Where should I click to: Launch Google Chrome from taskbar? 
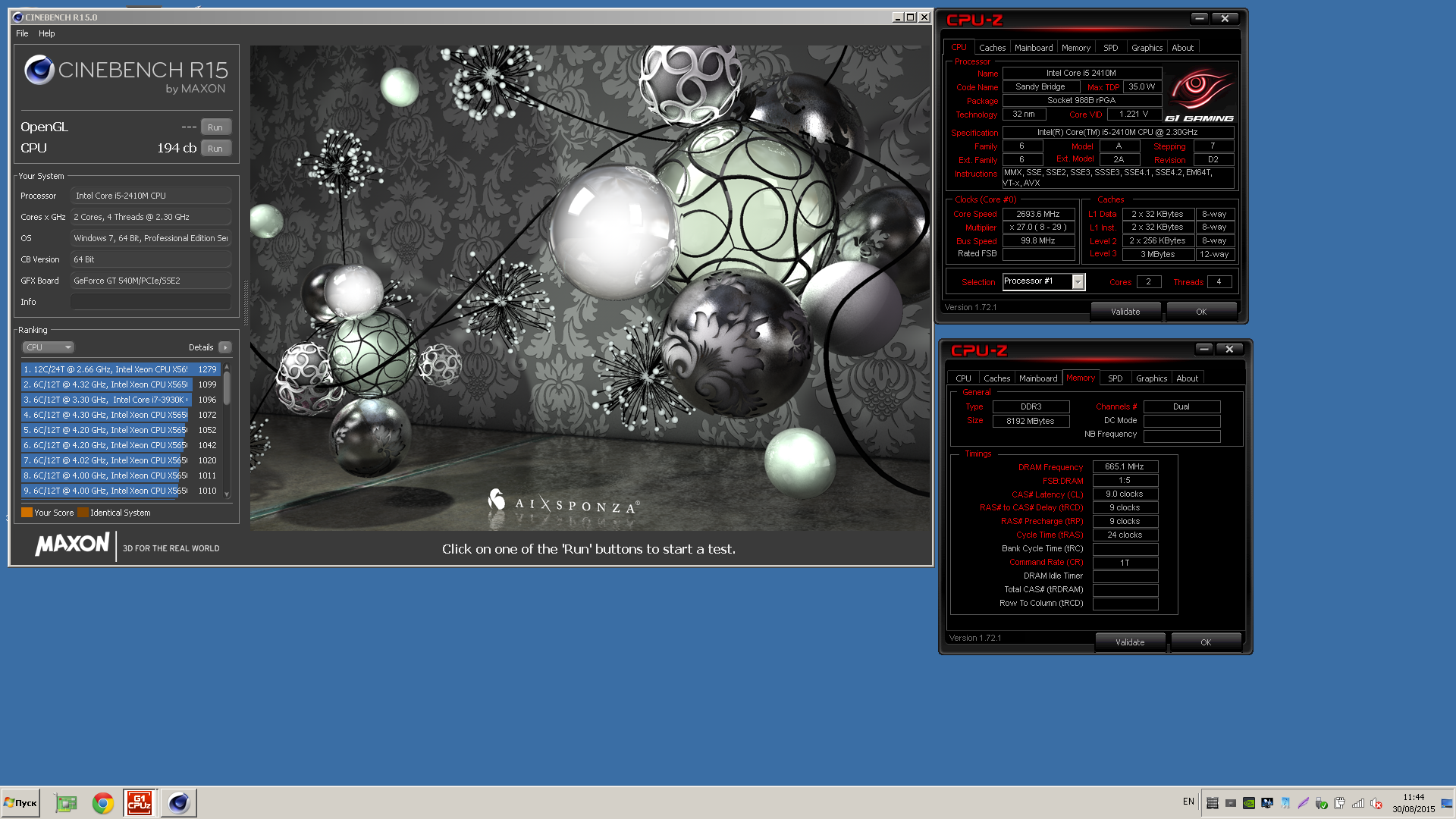pyautogui.click(x=103, y=802)
